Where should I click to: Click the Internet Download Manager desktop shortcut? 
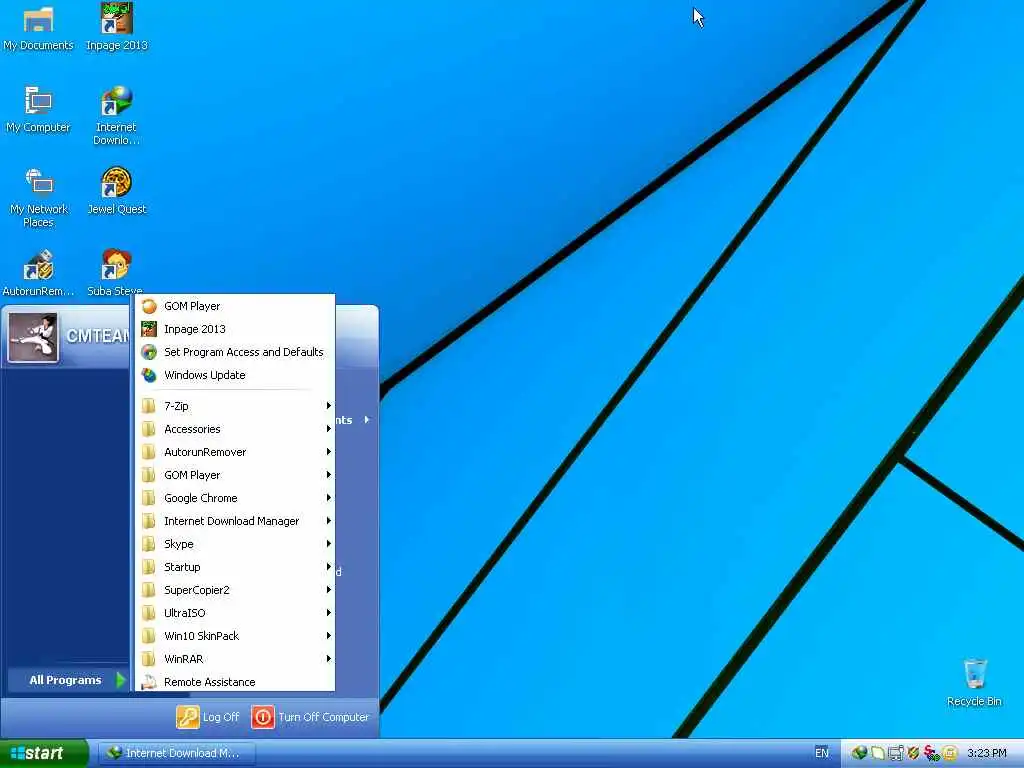click(x=116, y=116)
